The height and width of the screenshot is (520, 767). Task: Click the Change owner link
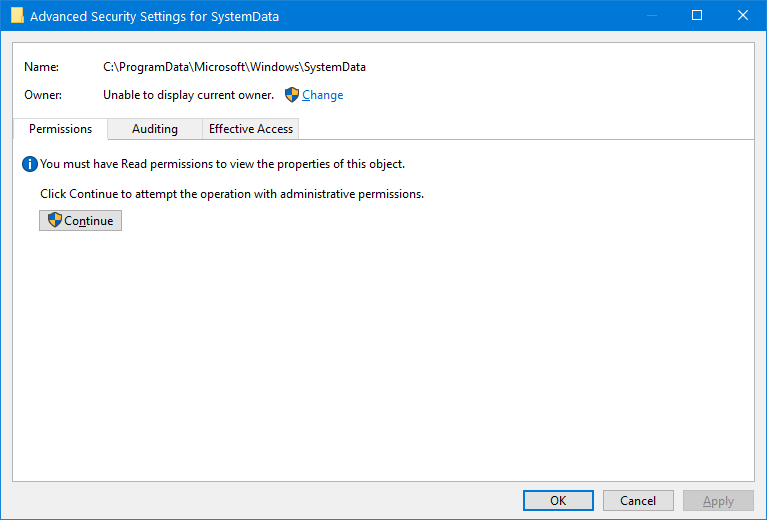pyautogui.click(x=322, y=95)
